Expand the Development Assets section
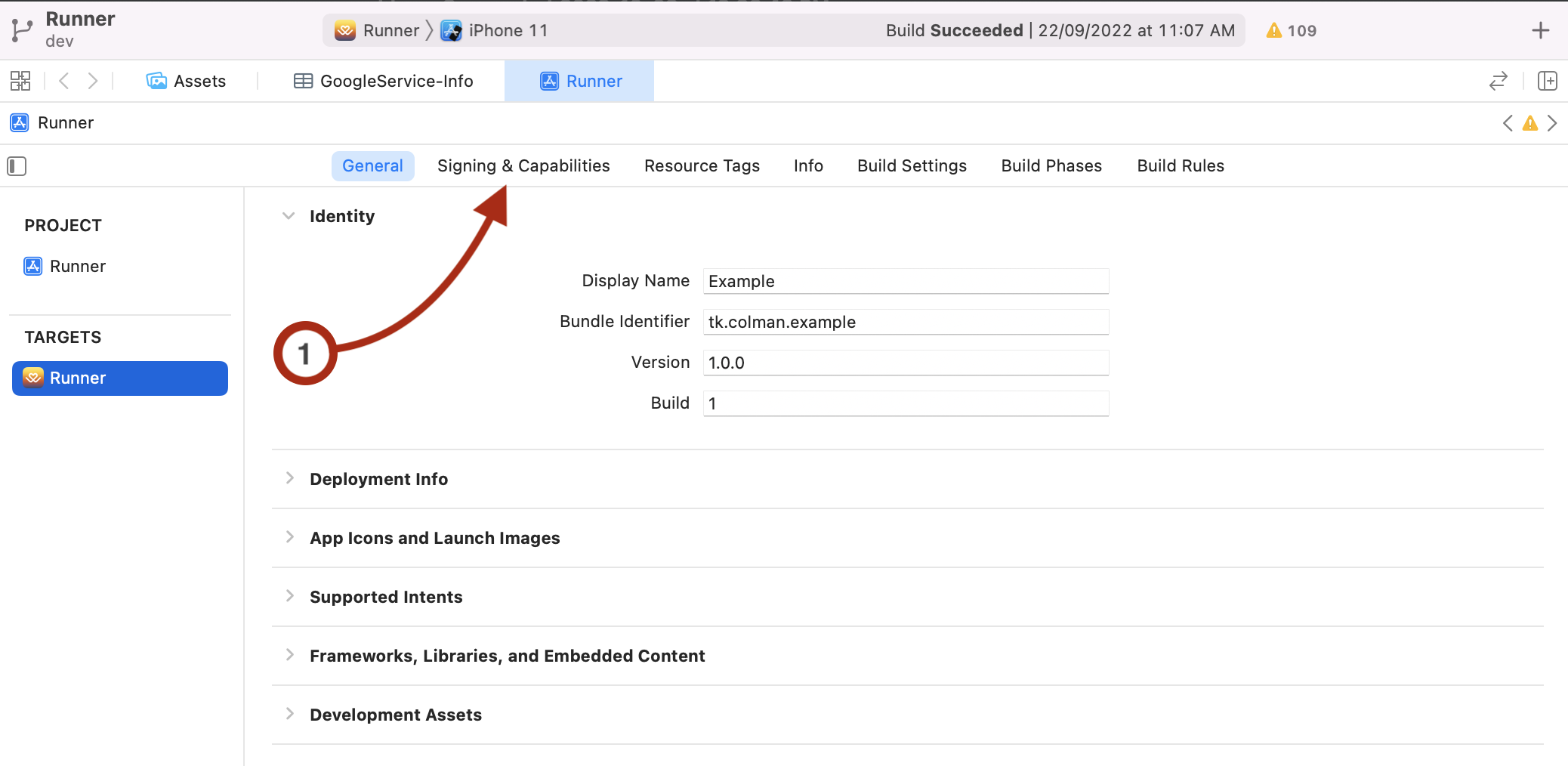Screen dimensions: 1568x766 click(289, 714)
